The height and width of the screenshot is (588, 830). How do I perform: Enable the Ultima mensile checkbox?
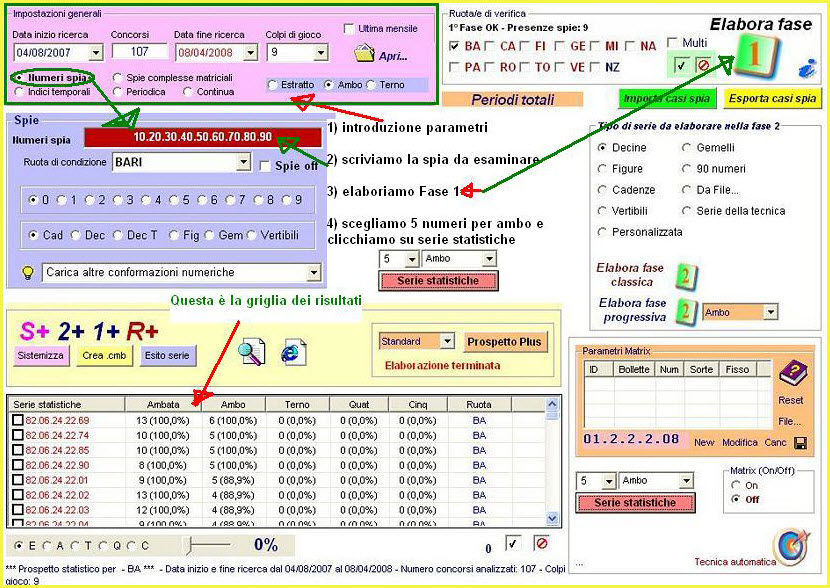click(349, 29)
